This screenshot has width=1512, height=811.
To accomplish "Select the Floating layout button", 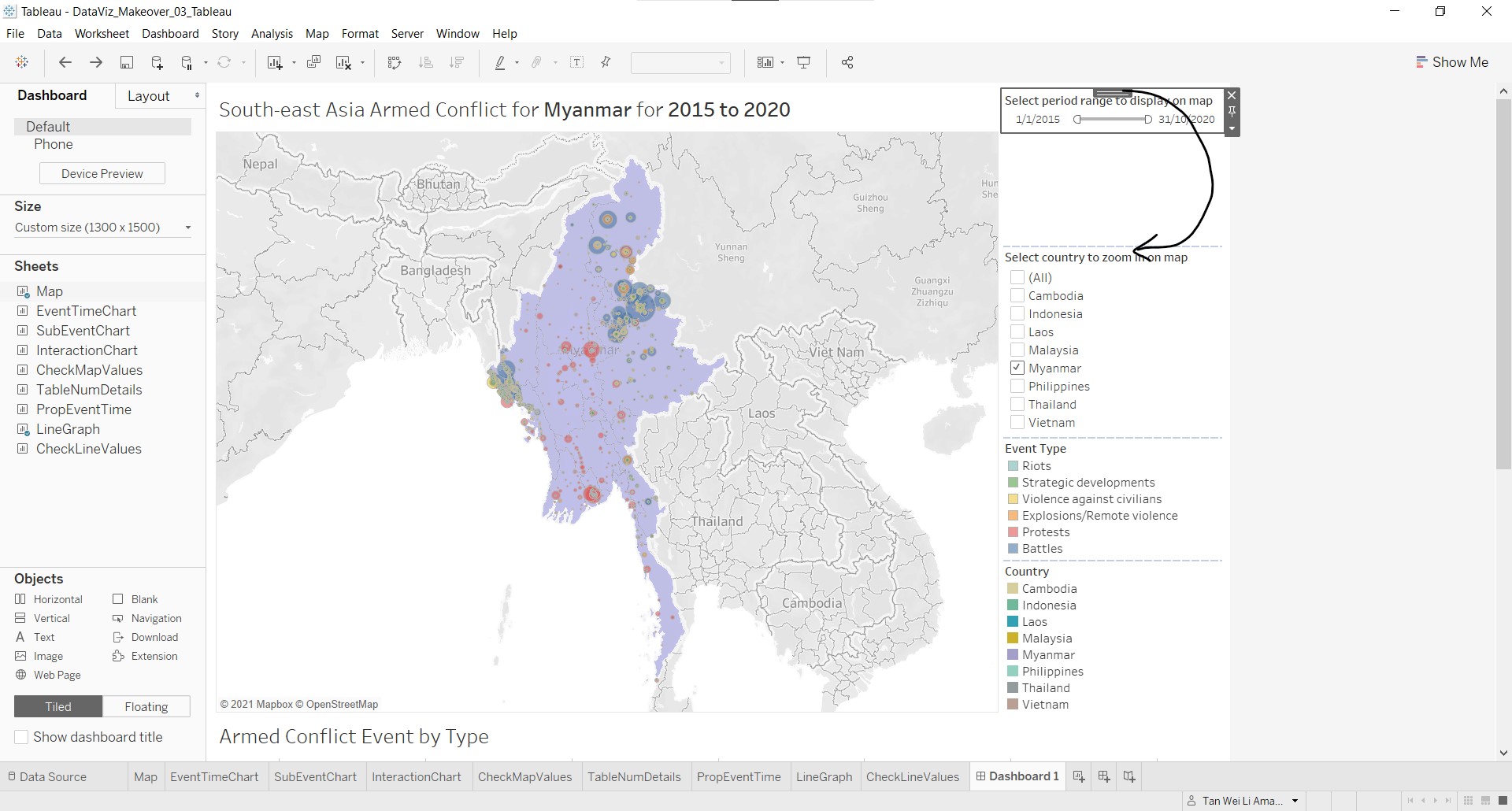I will point(146,706).
